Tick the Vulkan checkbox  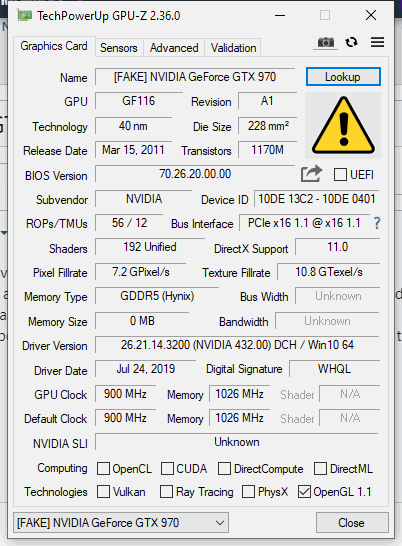tap(103, 492)
